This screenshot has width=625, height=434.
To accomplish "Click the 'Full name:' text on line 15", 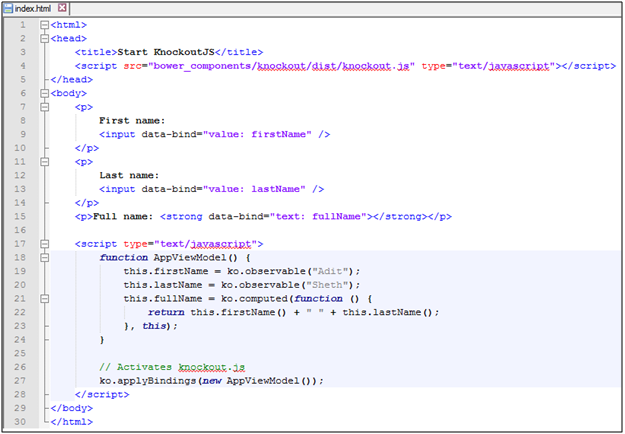I will 123,216.
